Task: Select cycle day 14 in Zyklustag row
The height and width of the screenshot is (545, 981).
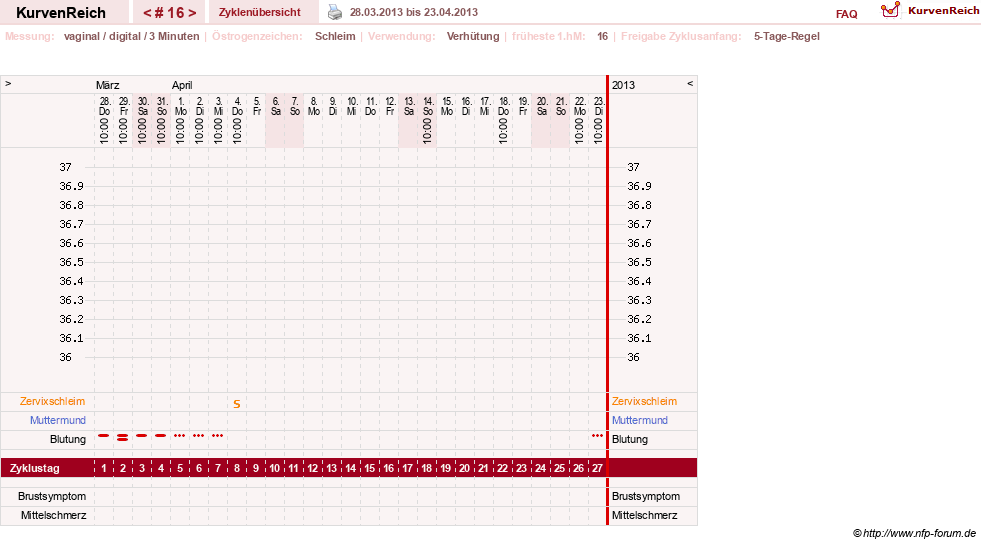Action: (x=351, y=468)
